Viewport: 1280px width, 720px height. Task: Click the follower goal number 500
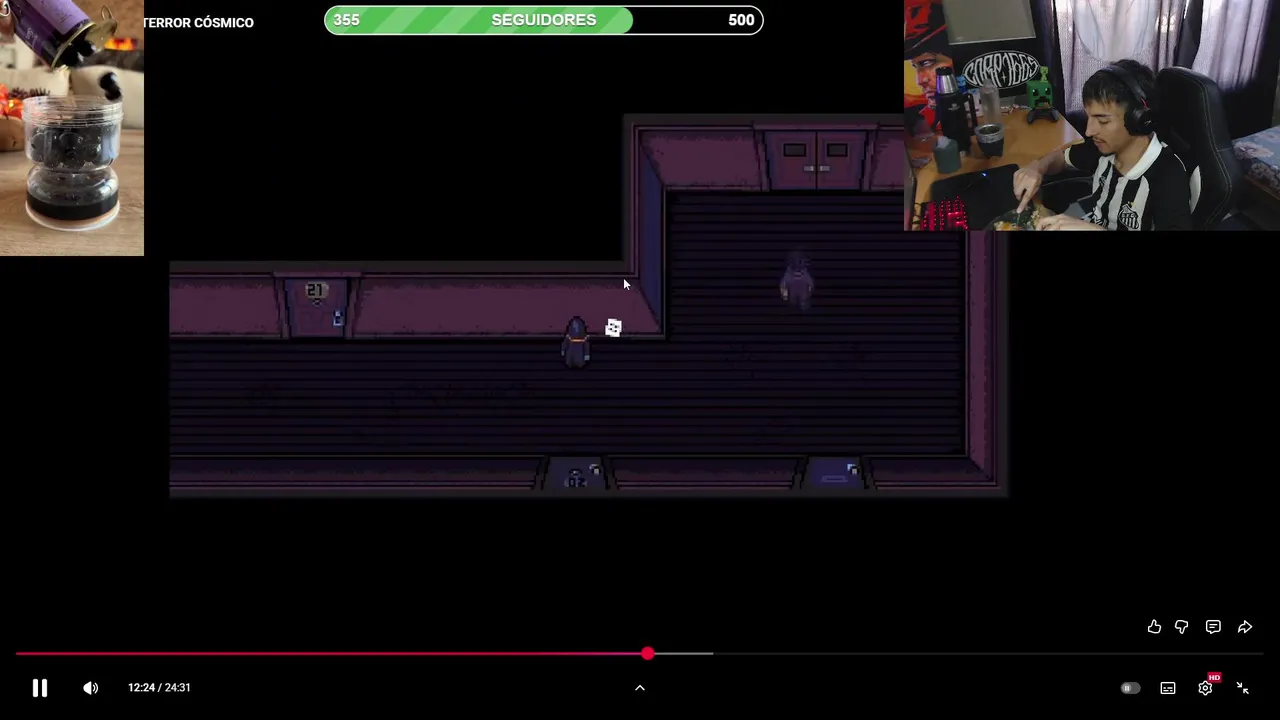coord(741,20)
